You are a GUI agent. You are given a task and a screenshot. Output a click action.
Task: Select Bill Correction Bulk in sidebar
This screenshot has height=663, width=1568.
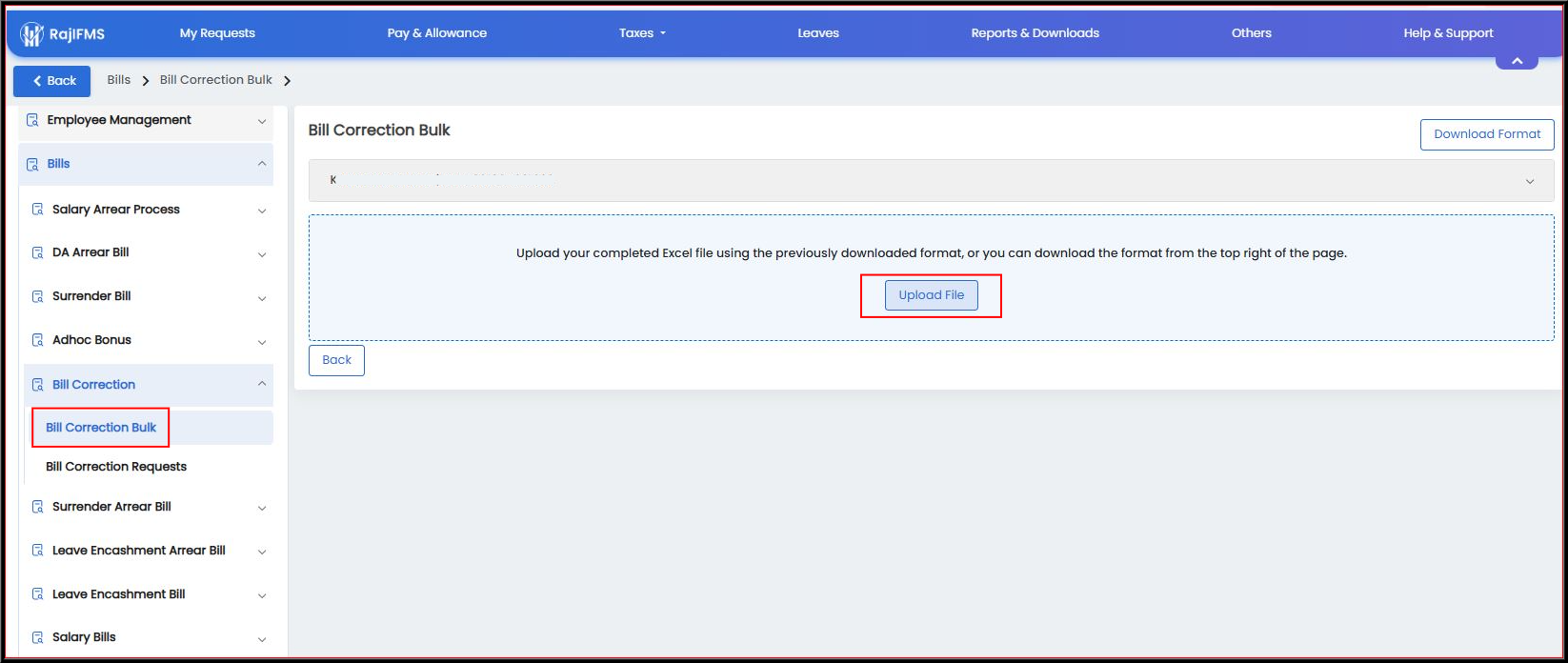coord(101,428)
